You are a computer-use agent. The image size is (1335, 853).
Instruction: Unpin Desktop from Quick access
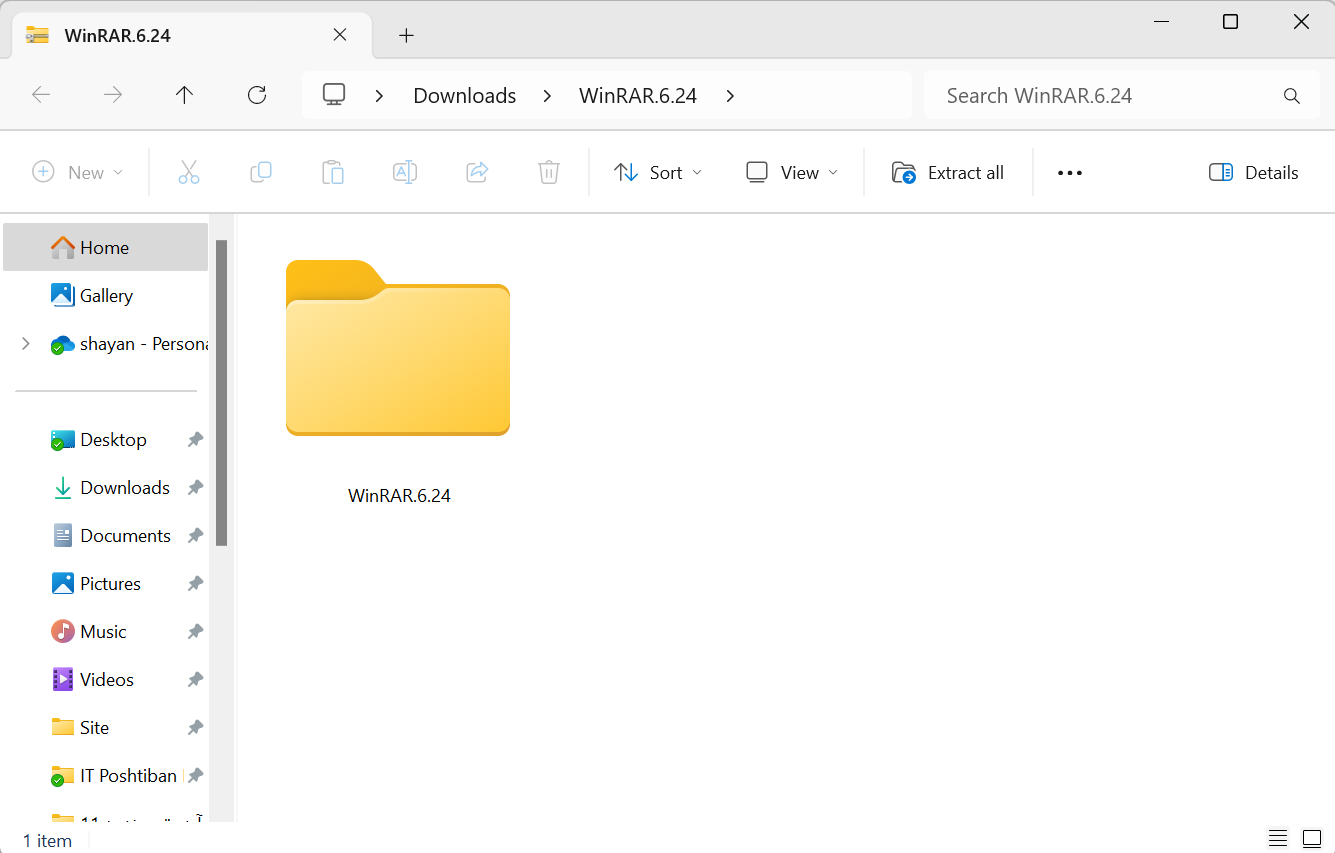tap(196, 440)
